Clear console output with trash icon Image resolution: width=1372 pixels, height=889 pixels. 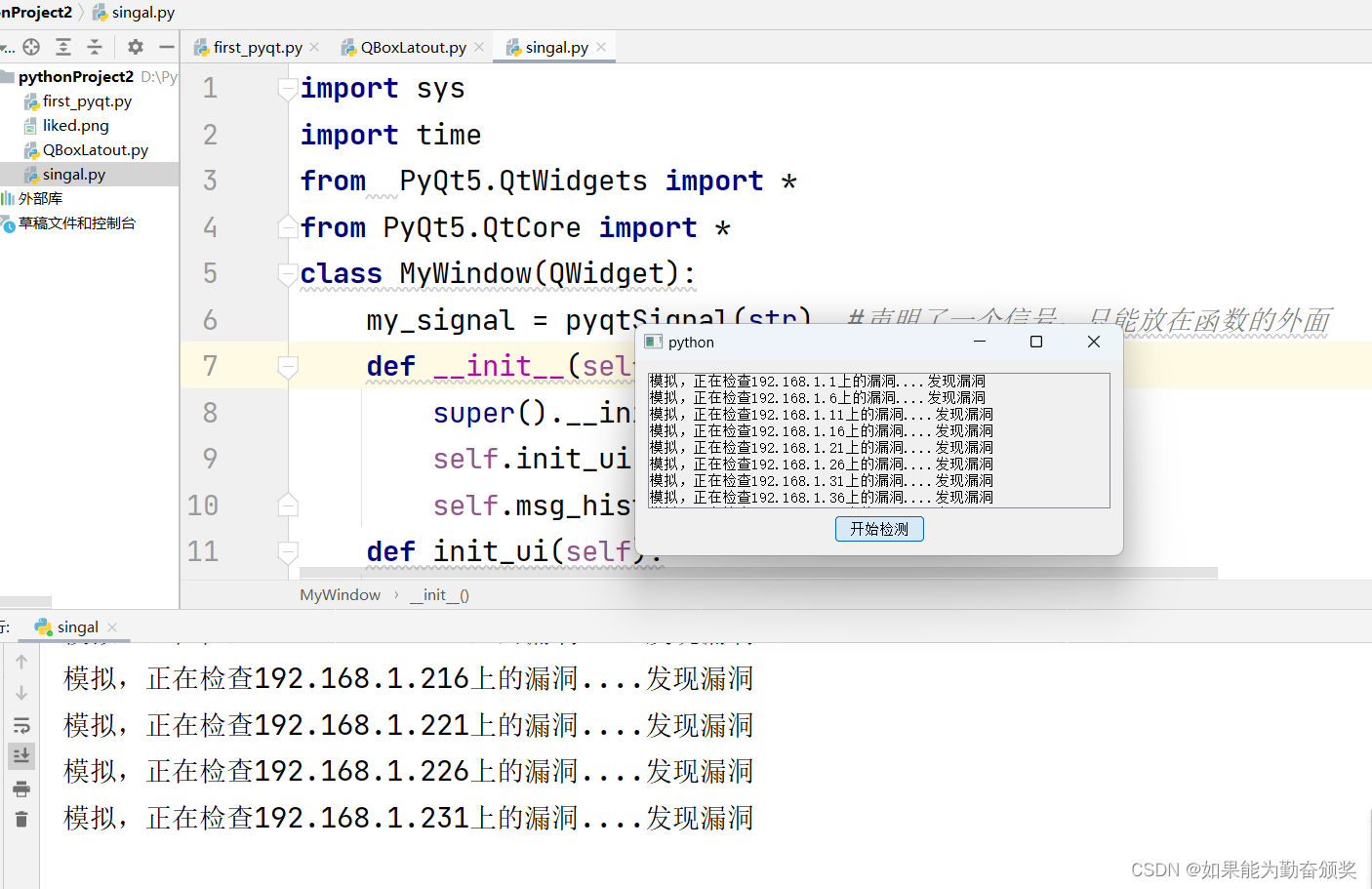[21, 820]
